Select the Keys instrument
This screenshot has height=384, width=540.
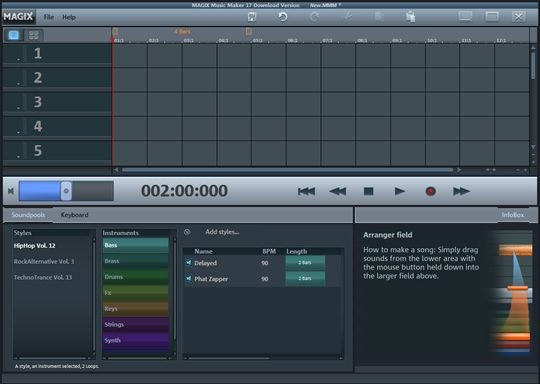pos(136,309)
